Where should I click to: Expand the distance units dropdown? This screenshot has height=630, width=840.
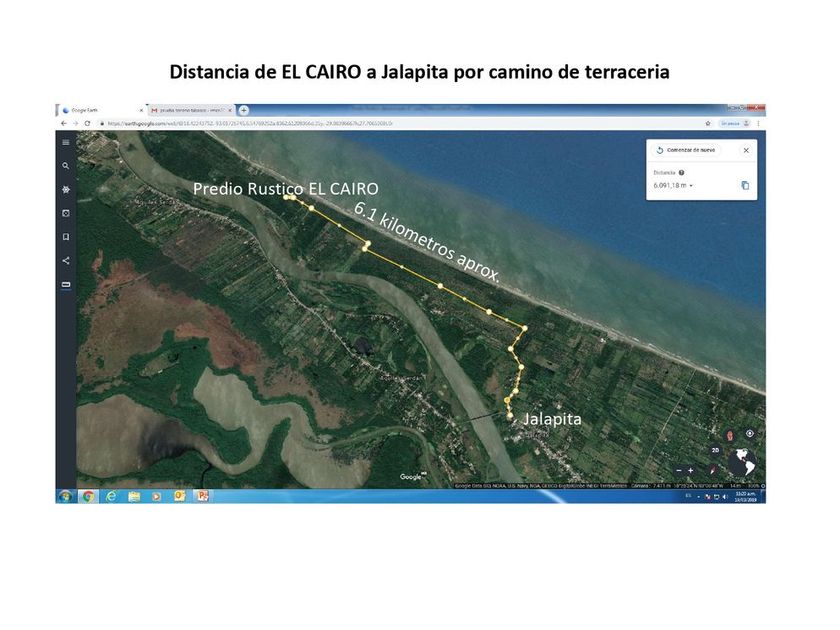pos(690,186)
